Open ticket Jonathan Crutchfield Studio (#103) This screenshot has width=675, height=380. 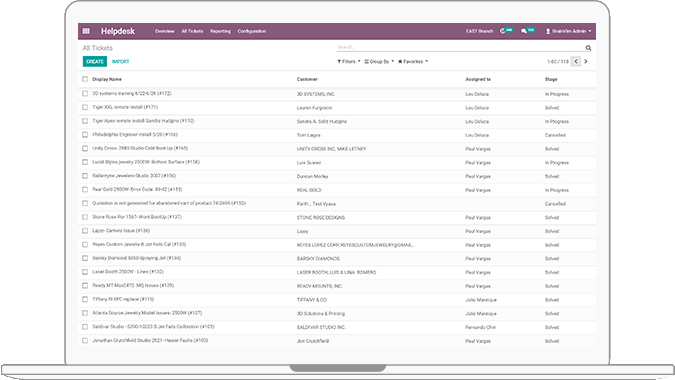click(x=150, y=340)
